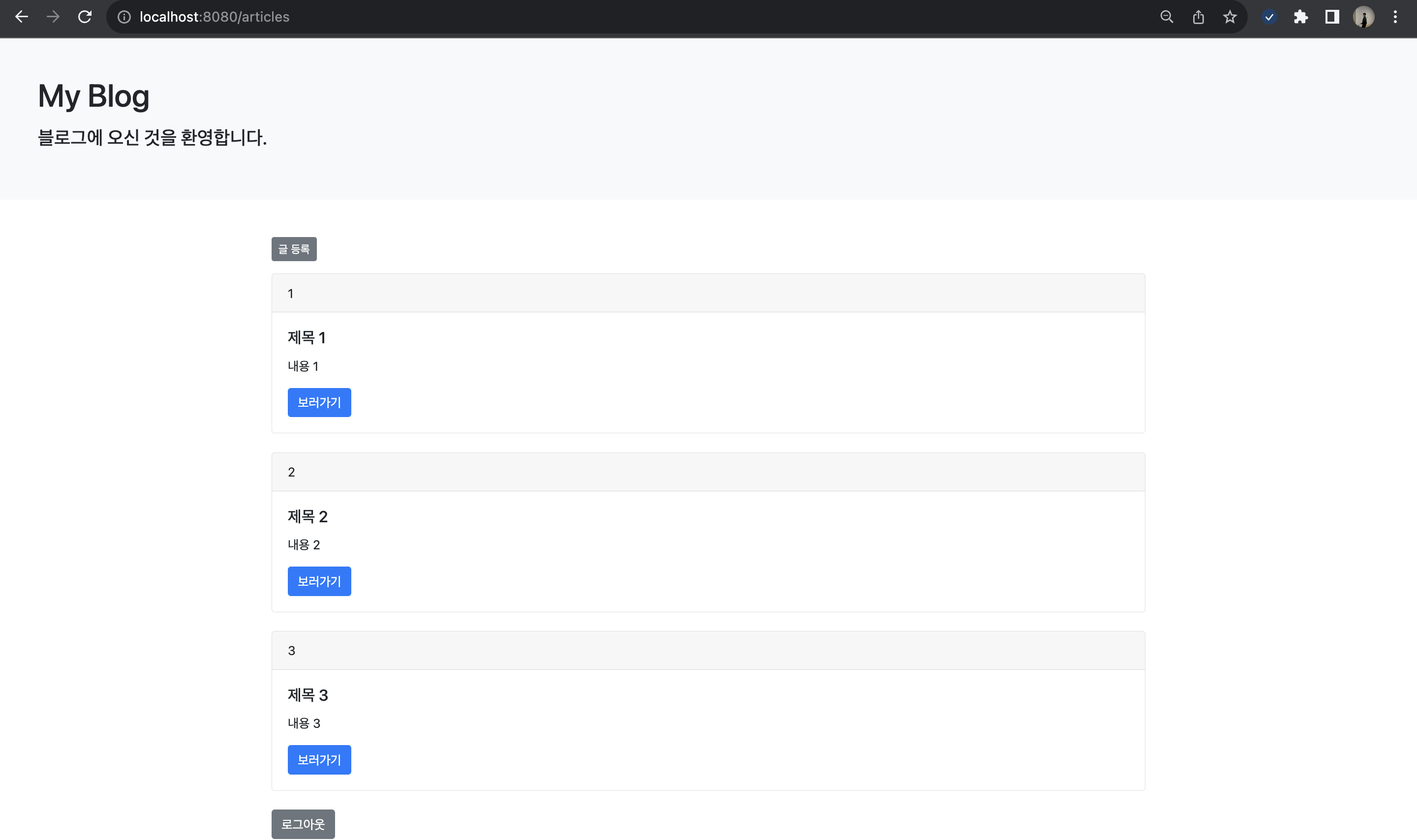
Task: Click 보러가기 for 제목 3
Action: [319, 760]
